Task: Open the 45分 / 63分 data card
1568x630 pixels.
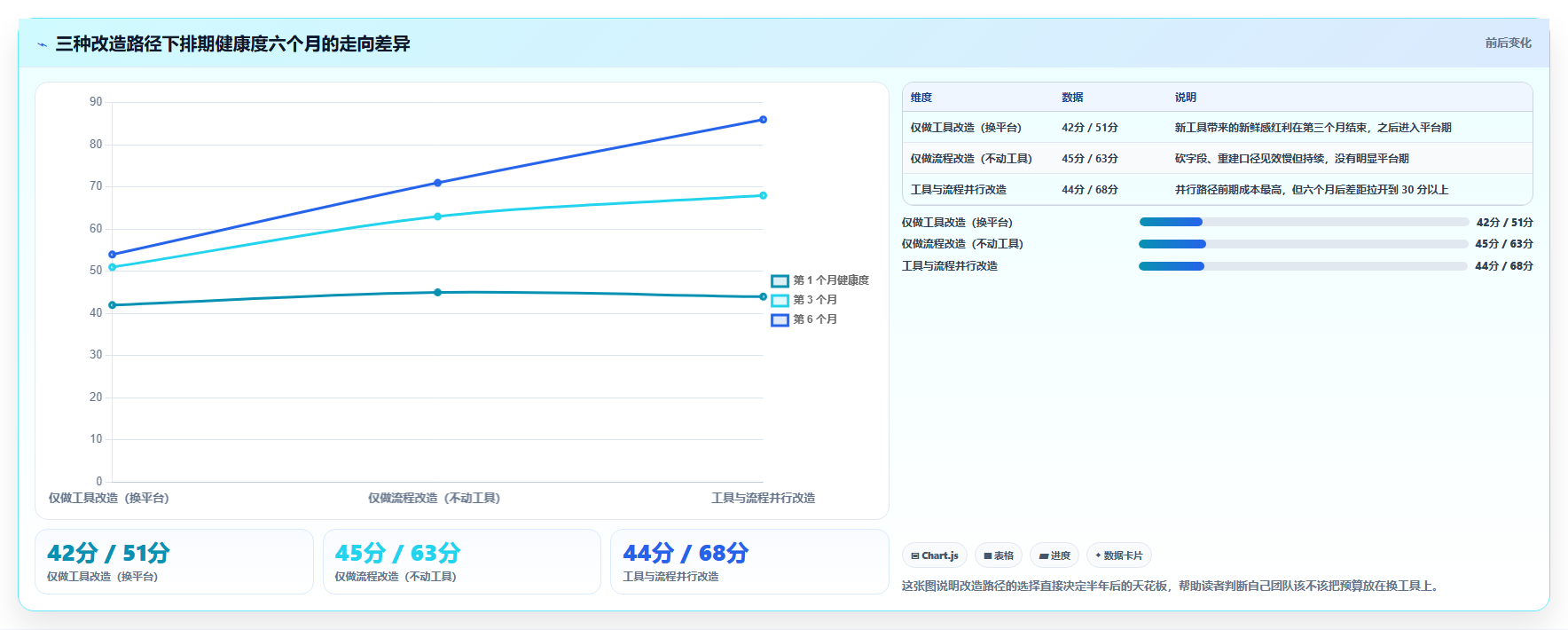Action: 462,562
